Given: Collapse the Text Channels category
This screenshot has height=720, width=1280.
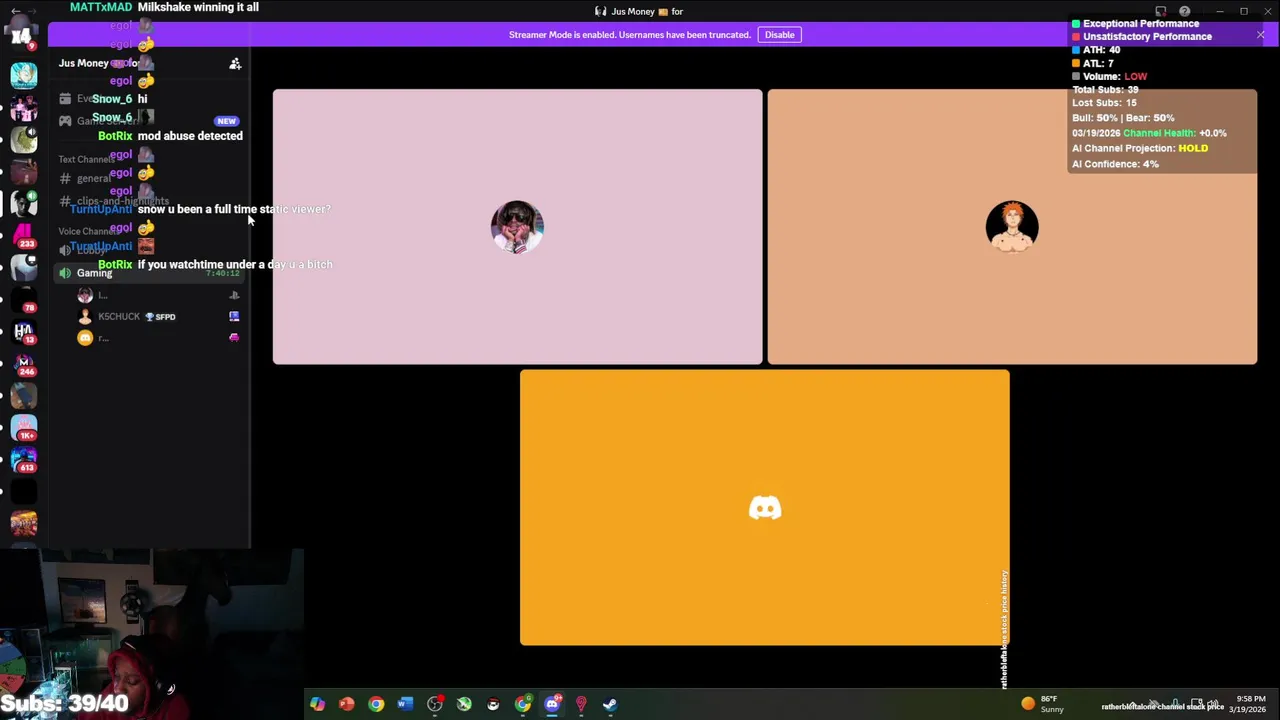Looking at the screenshot, I should [x=86, y=159].
